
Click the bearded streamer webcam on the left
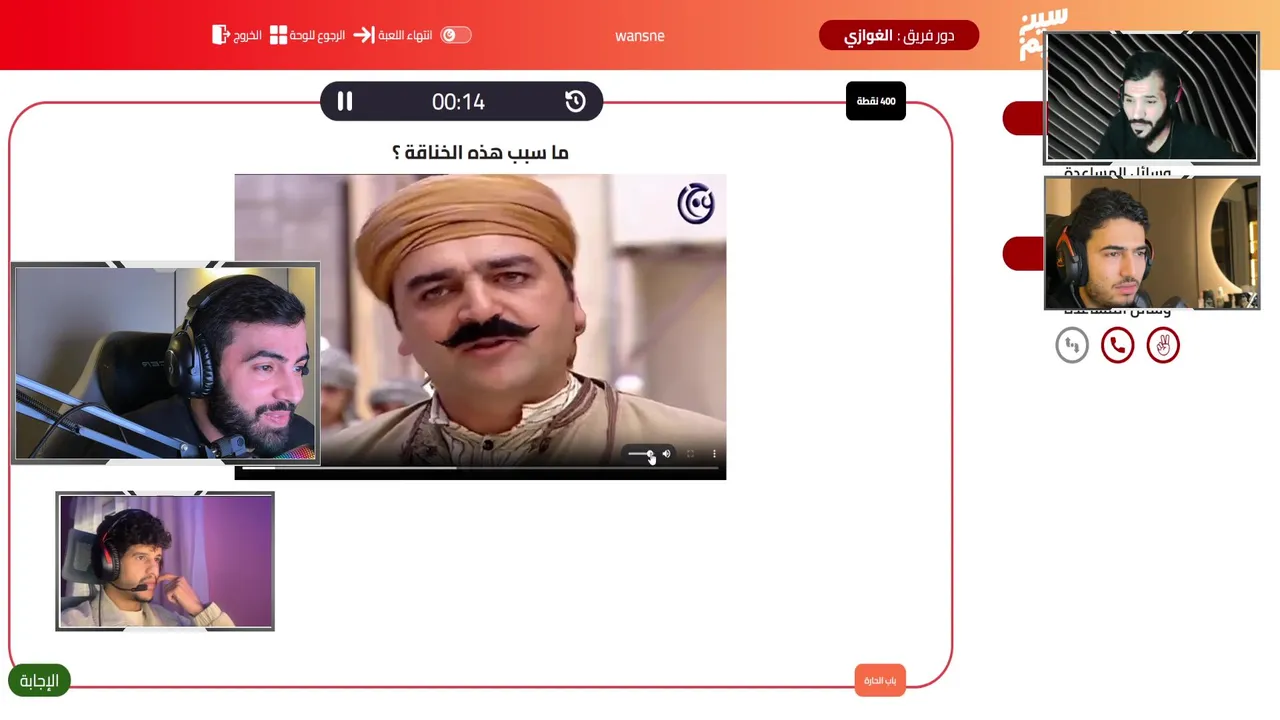pyautogui.click(x=166, y=364)
